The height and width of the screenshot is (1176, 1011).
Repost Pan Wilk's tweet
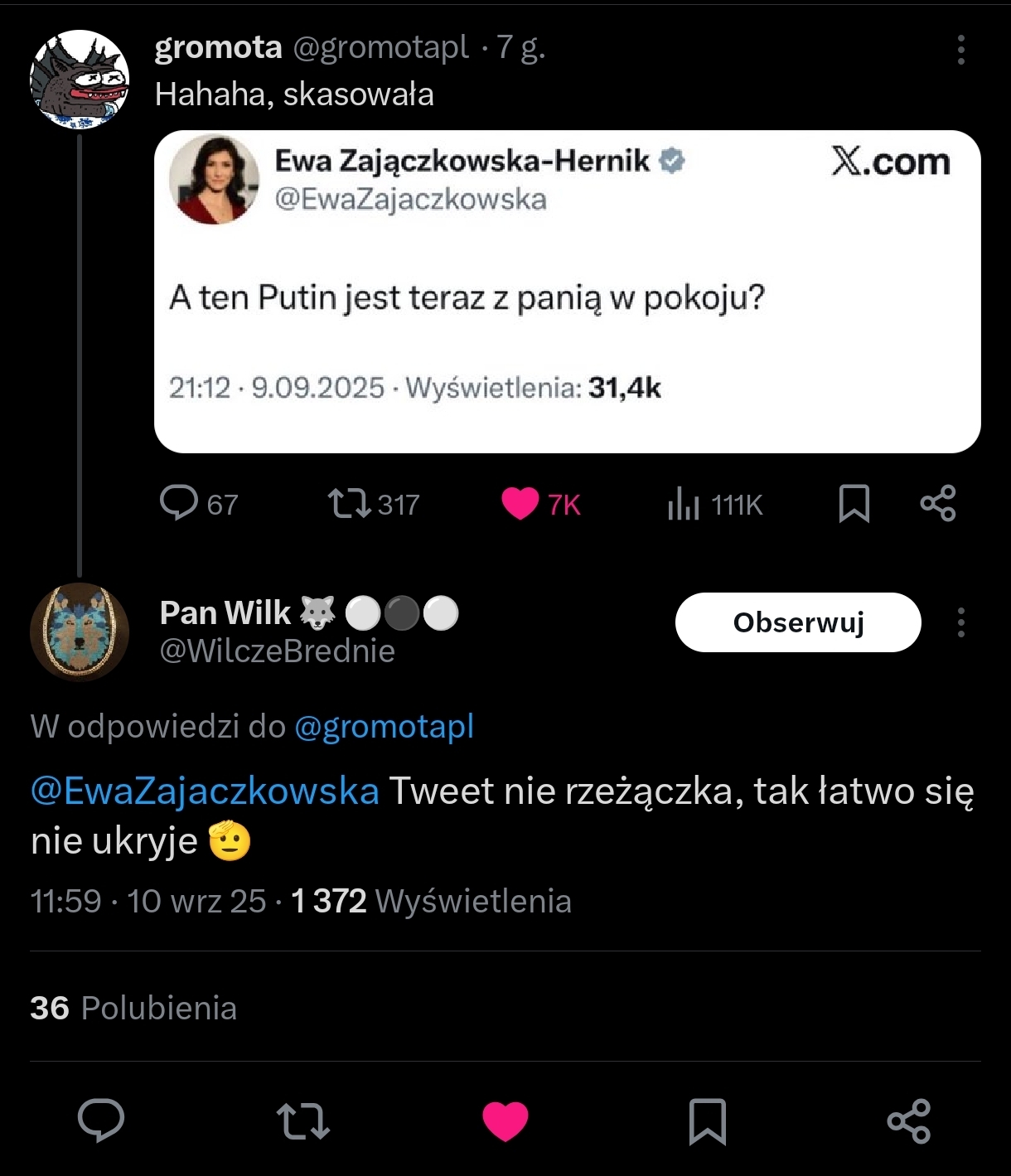(303, 1120)
